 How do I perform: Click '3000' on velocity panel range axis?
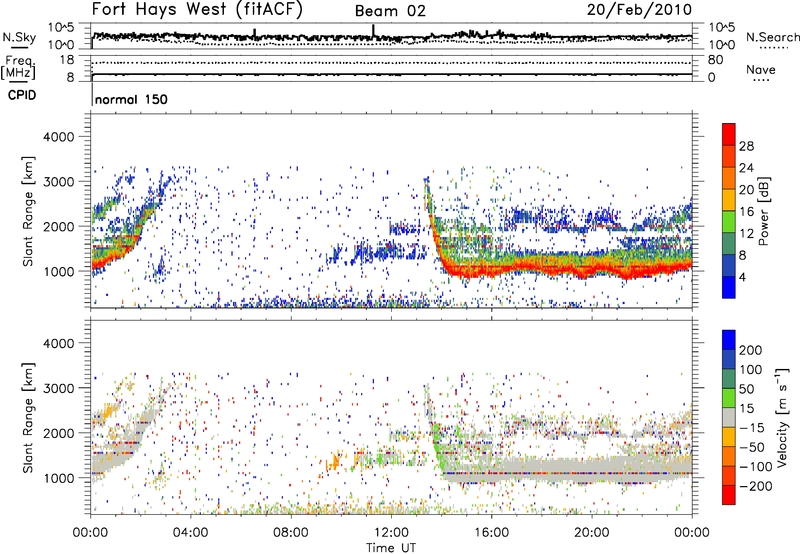click(x=59, y=388)
